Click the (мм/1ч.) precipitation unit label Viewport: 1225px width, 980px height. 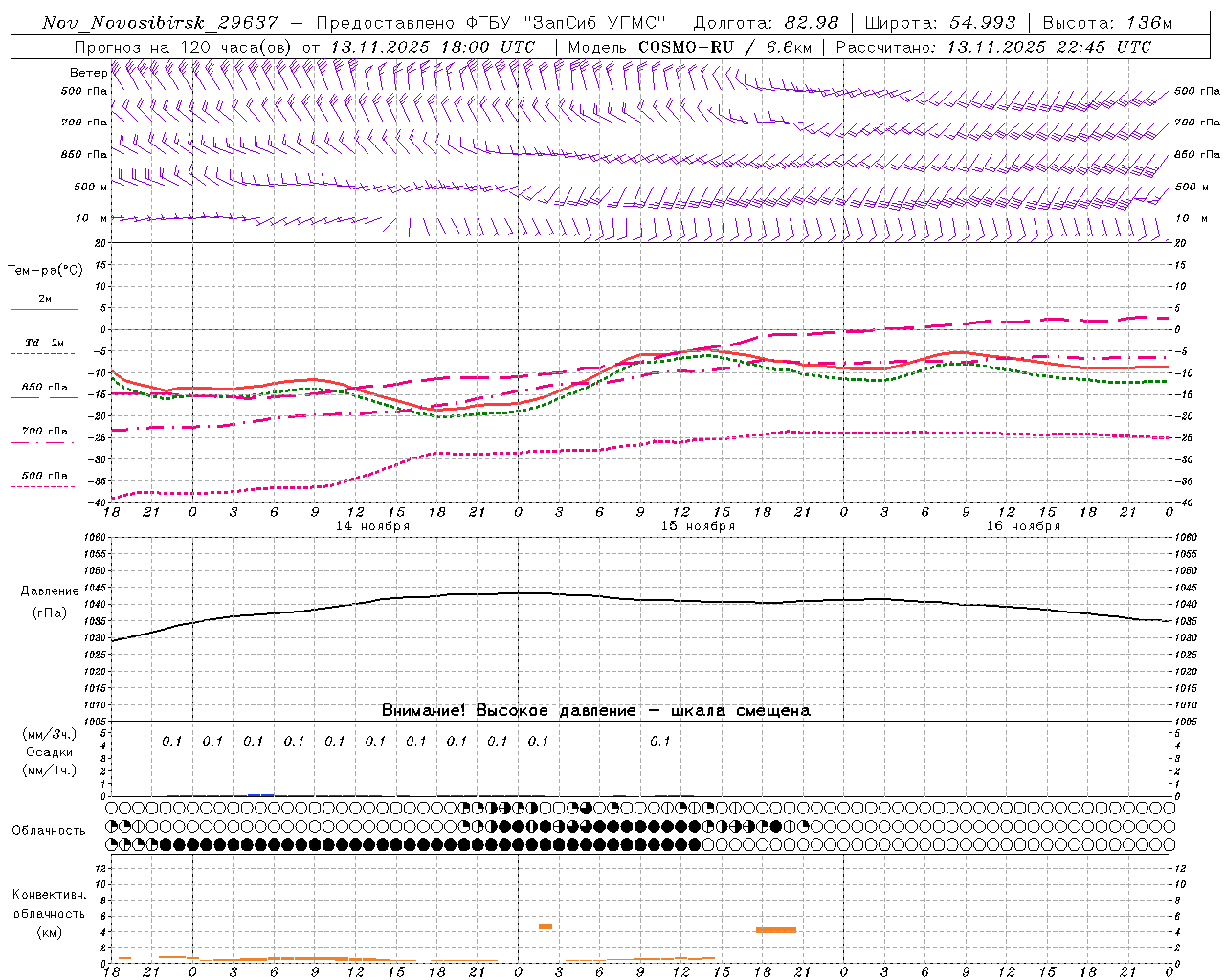pos(50,770)
